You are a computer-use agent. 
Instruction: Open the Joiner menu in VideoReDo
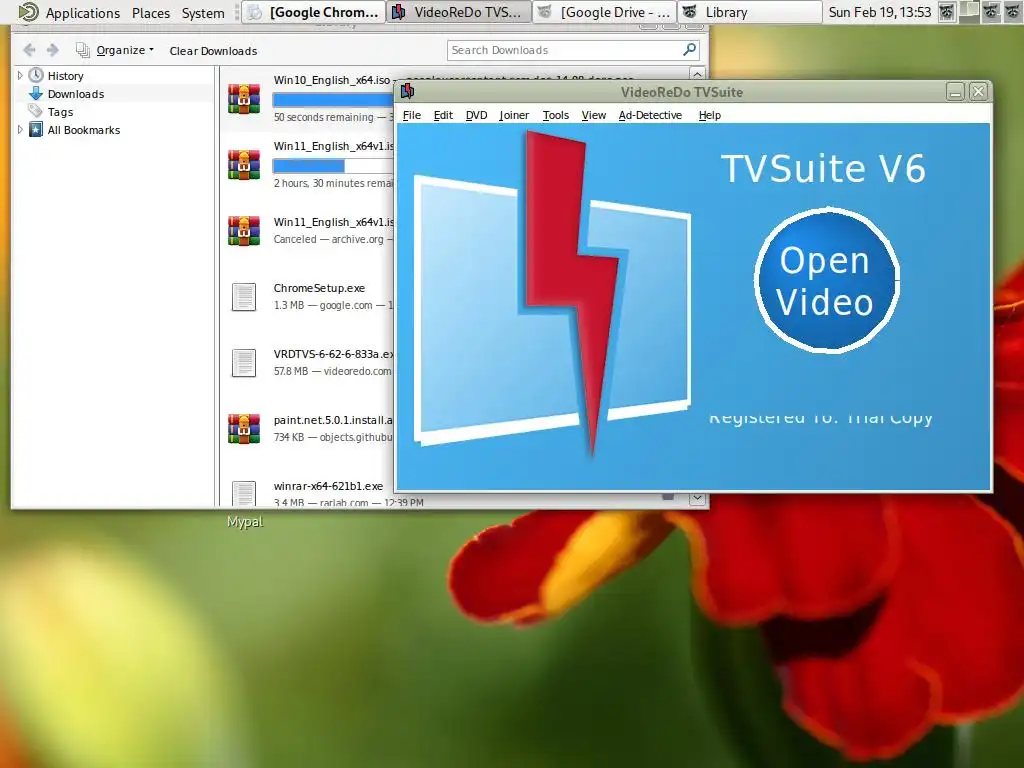point(514,115)
